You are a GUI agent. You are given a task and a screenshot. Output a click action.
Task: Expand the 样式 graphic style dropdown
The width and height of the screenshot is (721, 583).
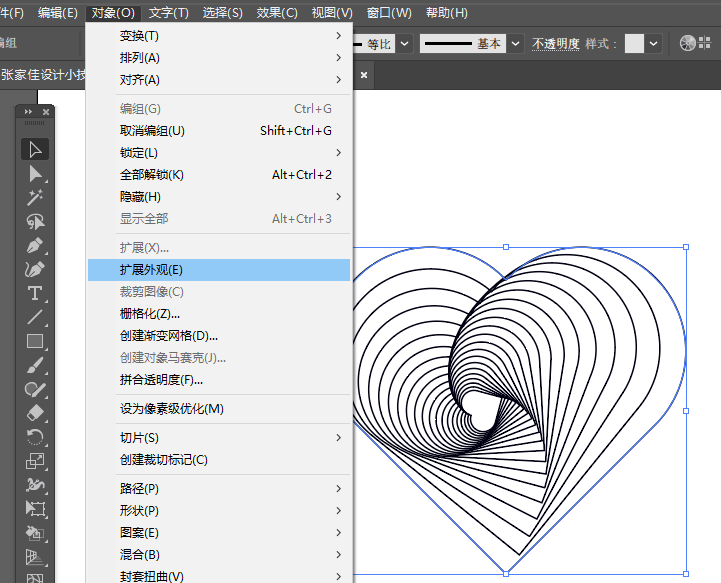[653, 44]
